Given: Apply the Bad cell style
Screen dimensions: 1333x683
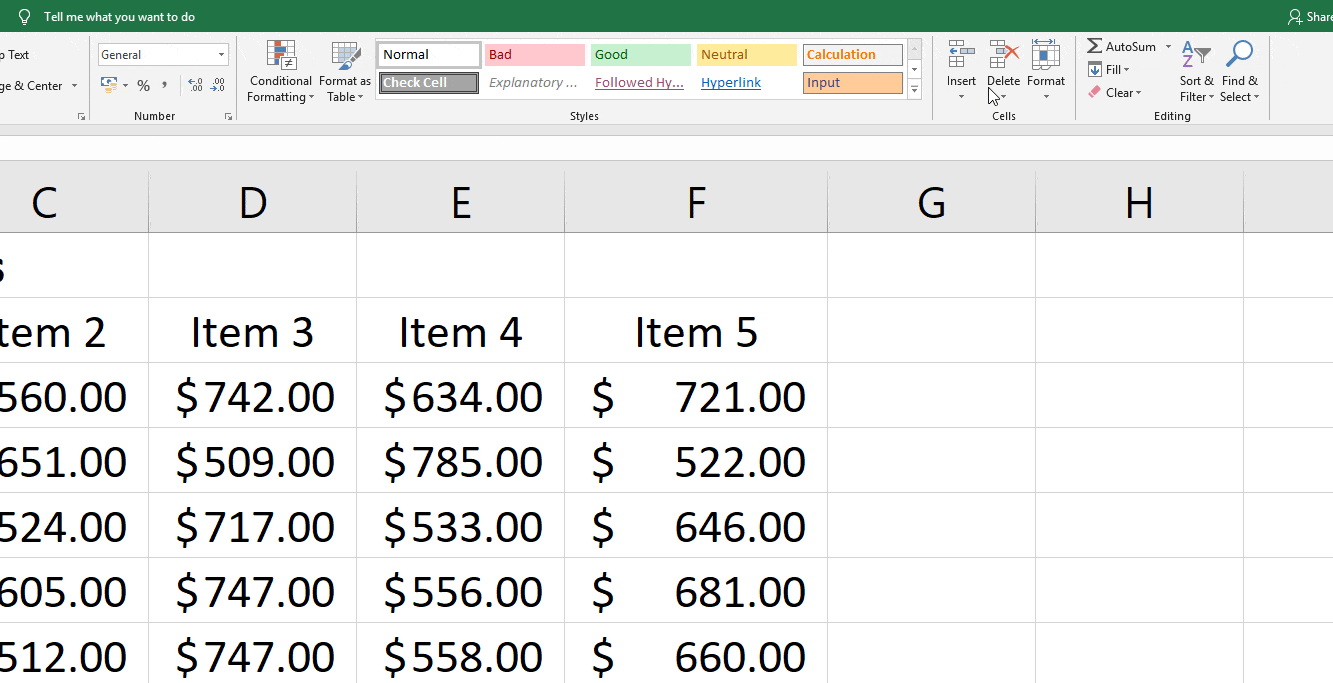Looking at the screenshot, I should (534, 54).
